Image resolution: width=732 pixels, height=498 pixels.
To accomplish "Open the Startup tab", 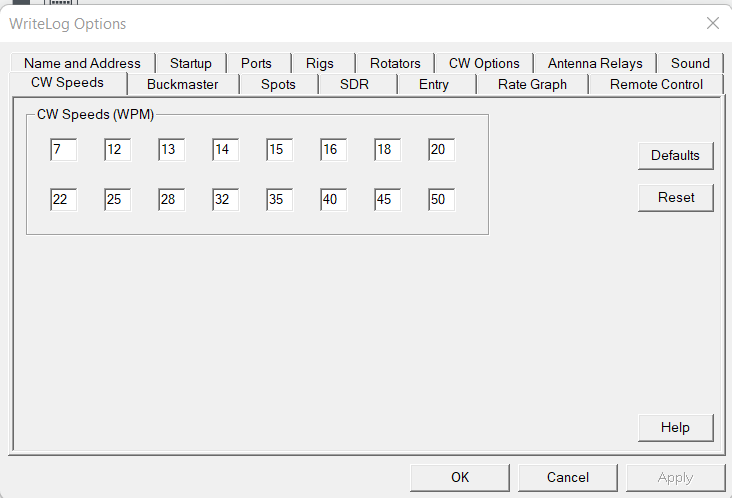I will (191, 63).
